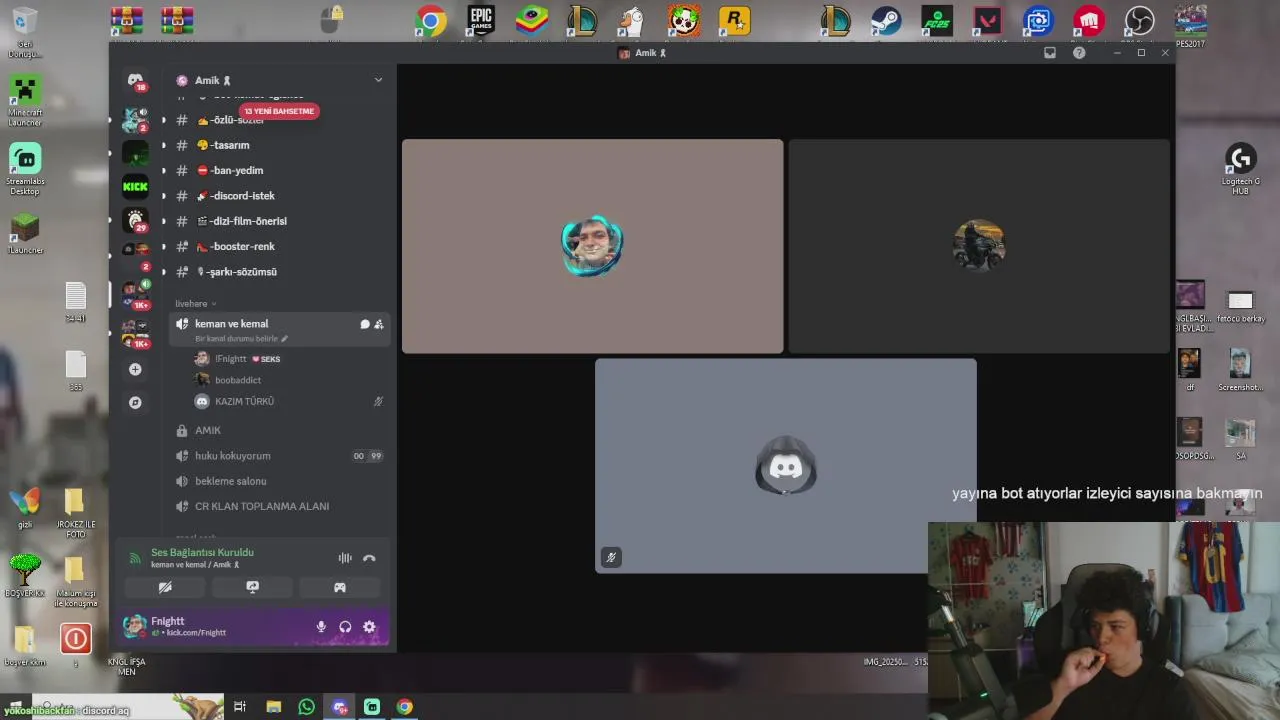Open BlueStacks desktop shortcut
1280x720 pixels.
point(532,21)
